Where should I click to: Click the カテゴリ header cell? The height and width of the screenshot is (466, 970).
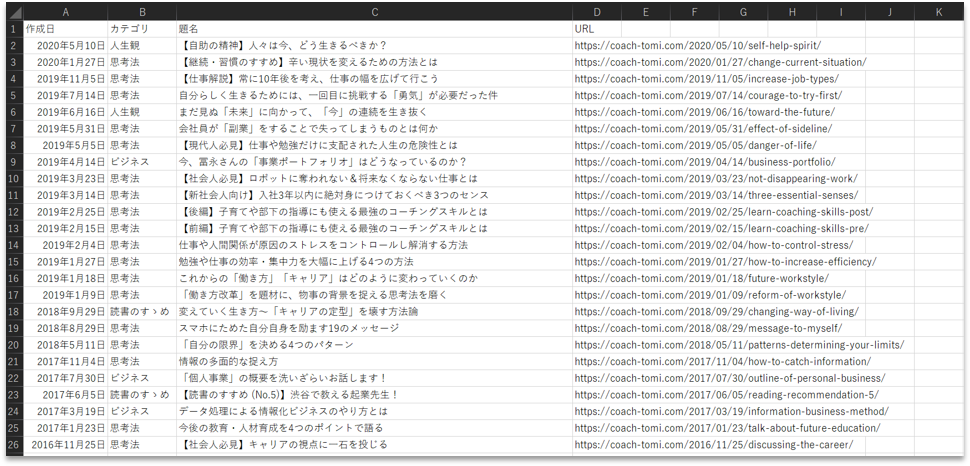(141, 29)
